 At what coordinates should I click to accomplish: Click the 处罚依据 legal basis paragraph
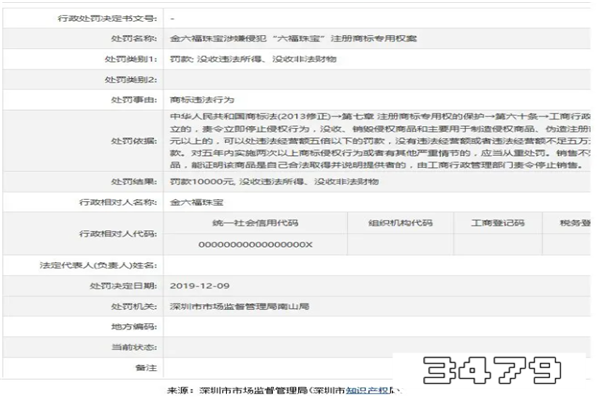click(380, 141)
